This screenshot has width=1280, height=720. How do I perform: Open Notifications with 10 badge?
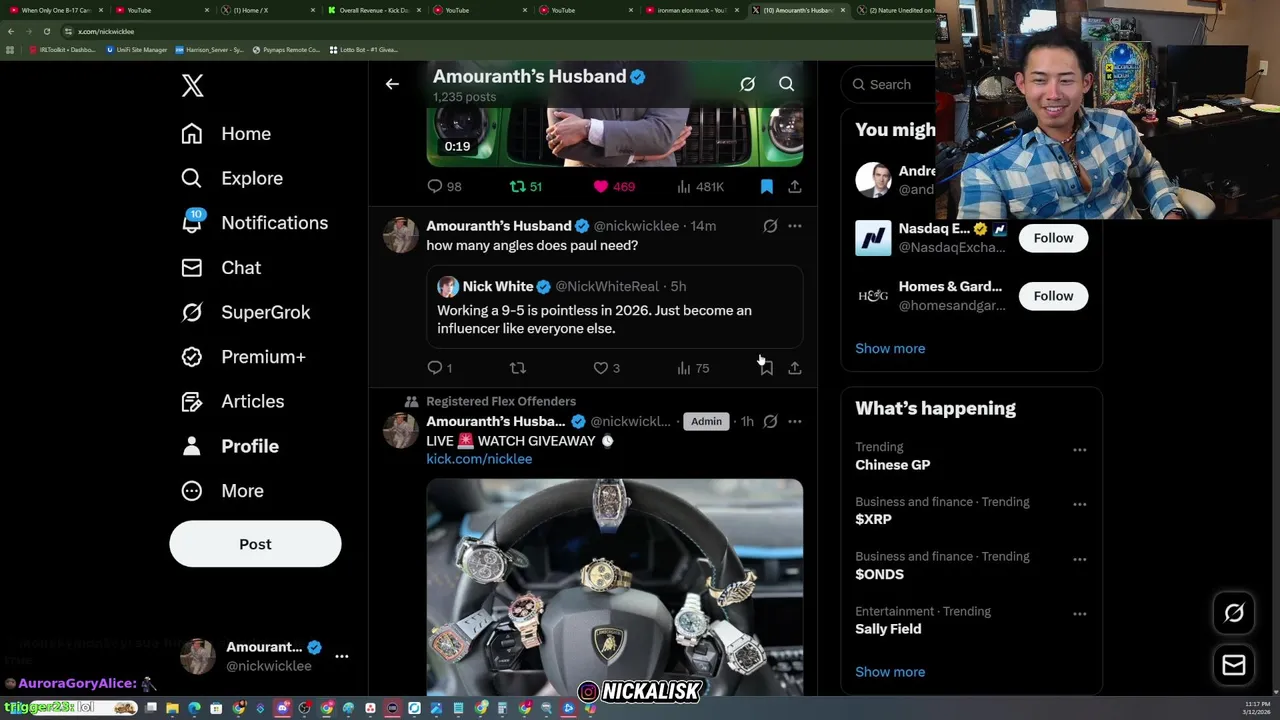tap(254, 222)
